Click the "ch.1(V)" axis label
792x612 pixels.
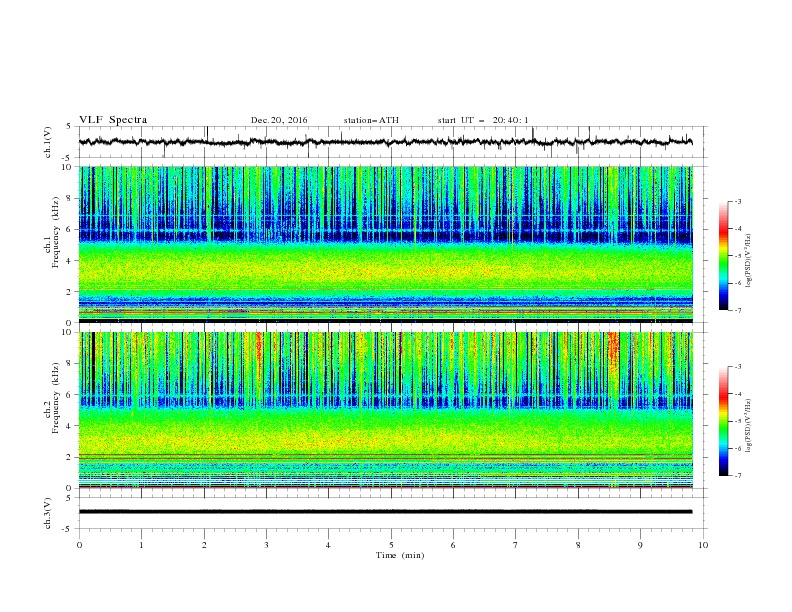coord(48,142)
